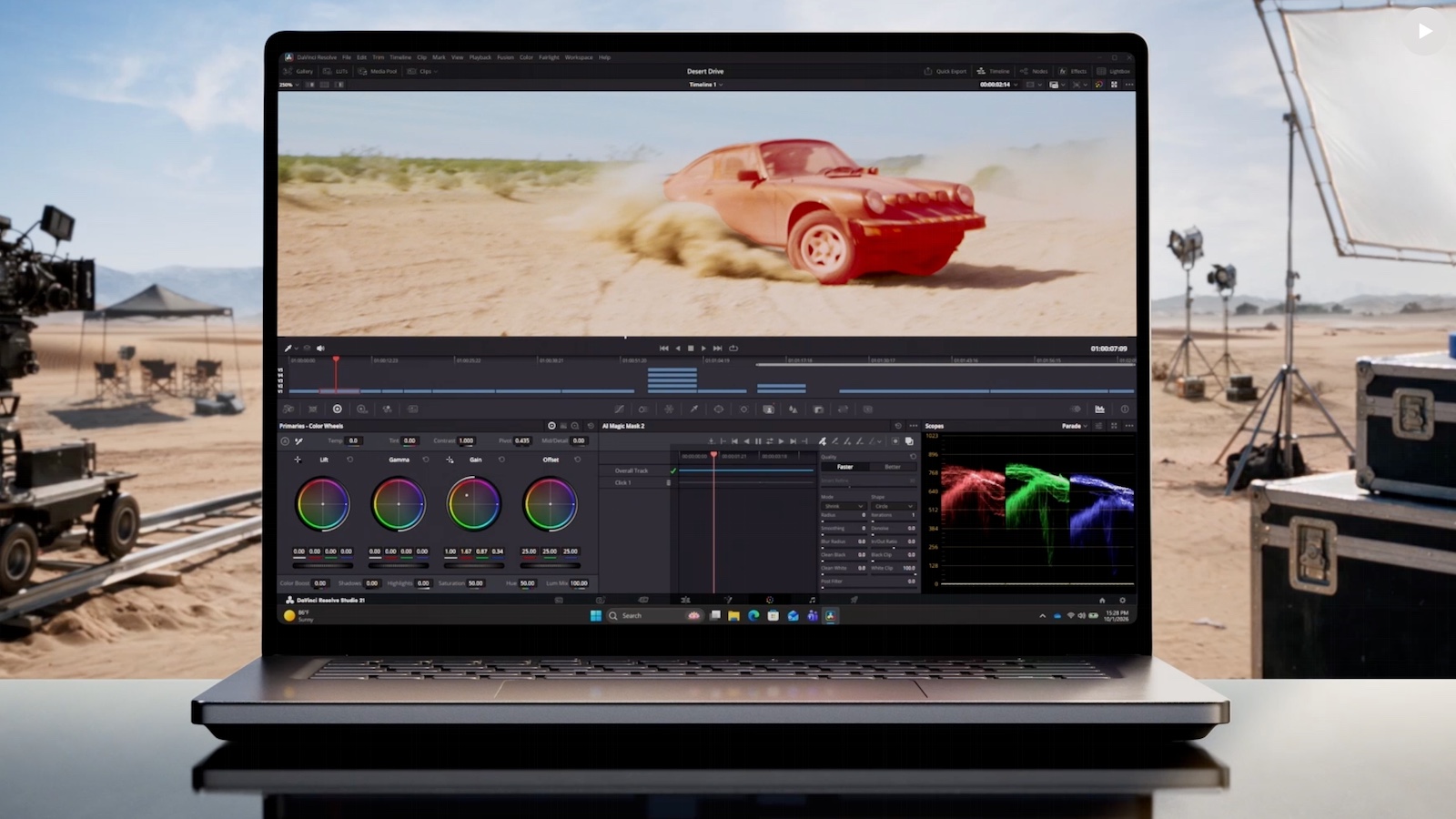The image size is (1456, 819).
Task: Reset the Lift color wheel
Action: 349,460
